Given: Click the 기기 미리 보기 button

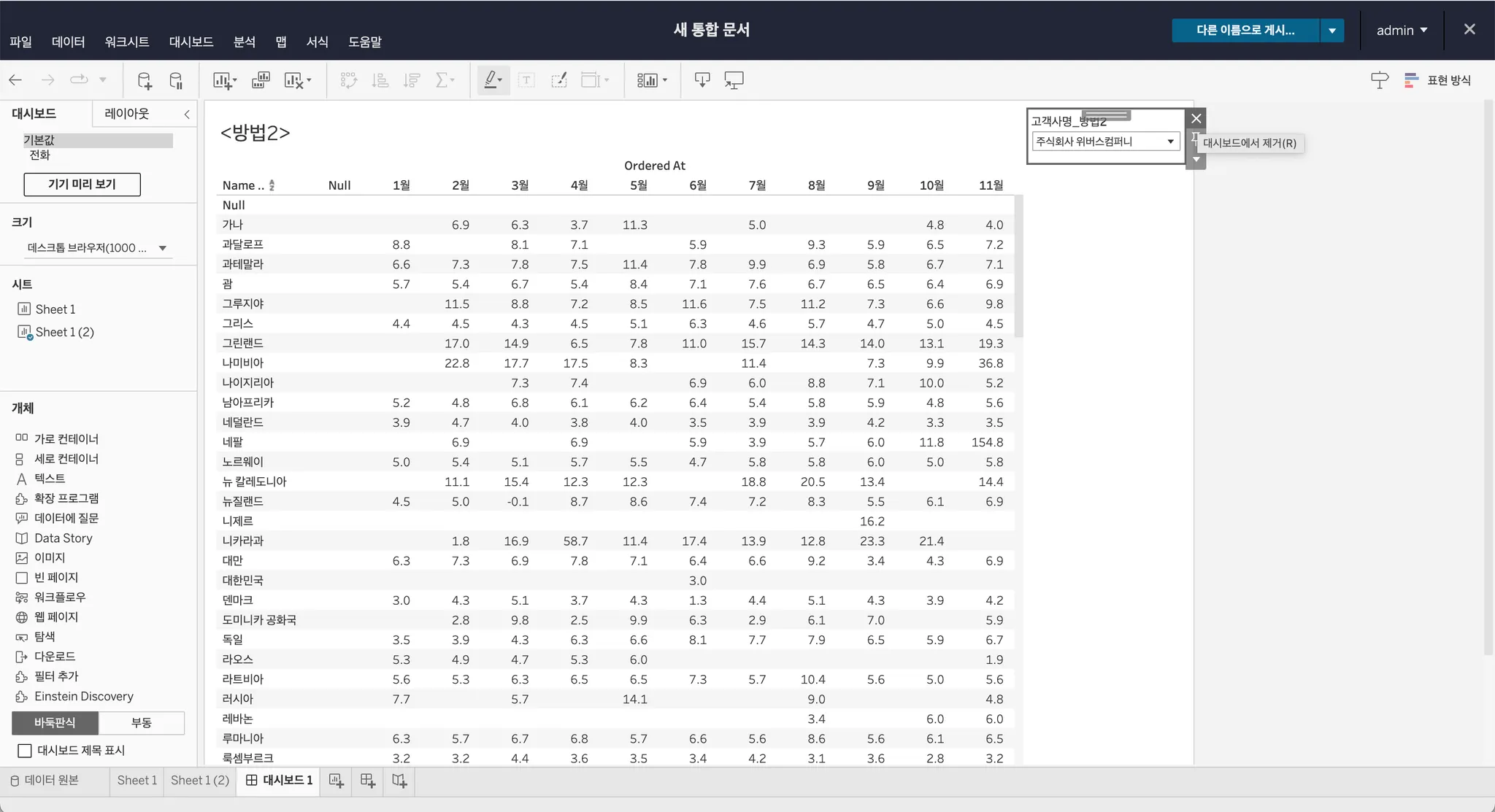Looking at the screenshot, I should point(82,184).
